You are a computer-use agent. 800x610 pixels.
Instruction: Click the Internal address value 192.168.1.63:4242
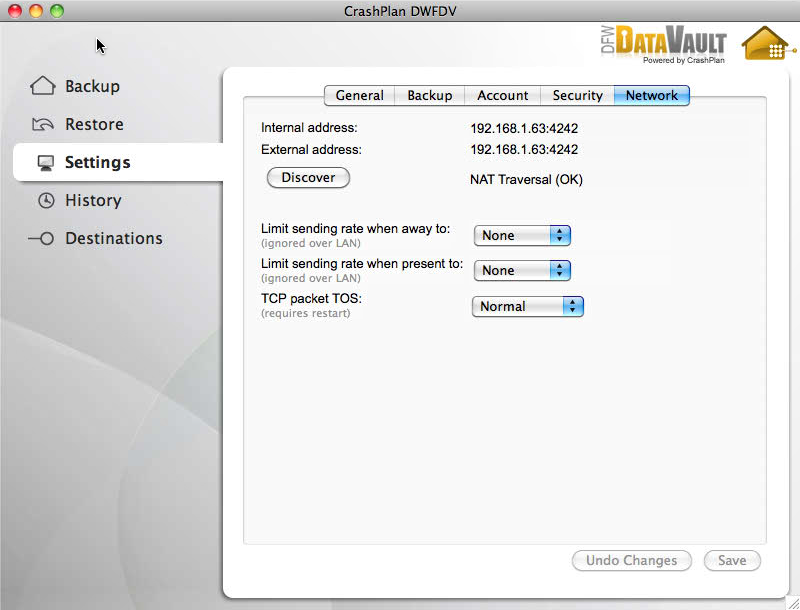tap(524, 128)
